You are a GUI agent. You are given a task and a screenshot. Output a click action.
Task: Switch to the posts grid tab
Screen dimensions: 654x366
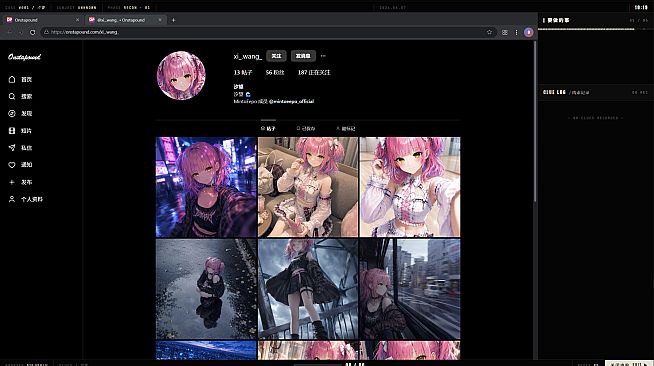click(x=268, y=128)
